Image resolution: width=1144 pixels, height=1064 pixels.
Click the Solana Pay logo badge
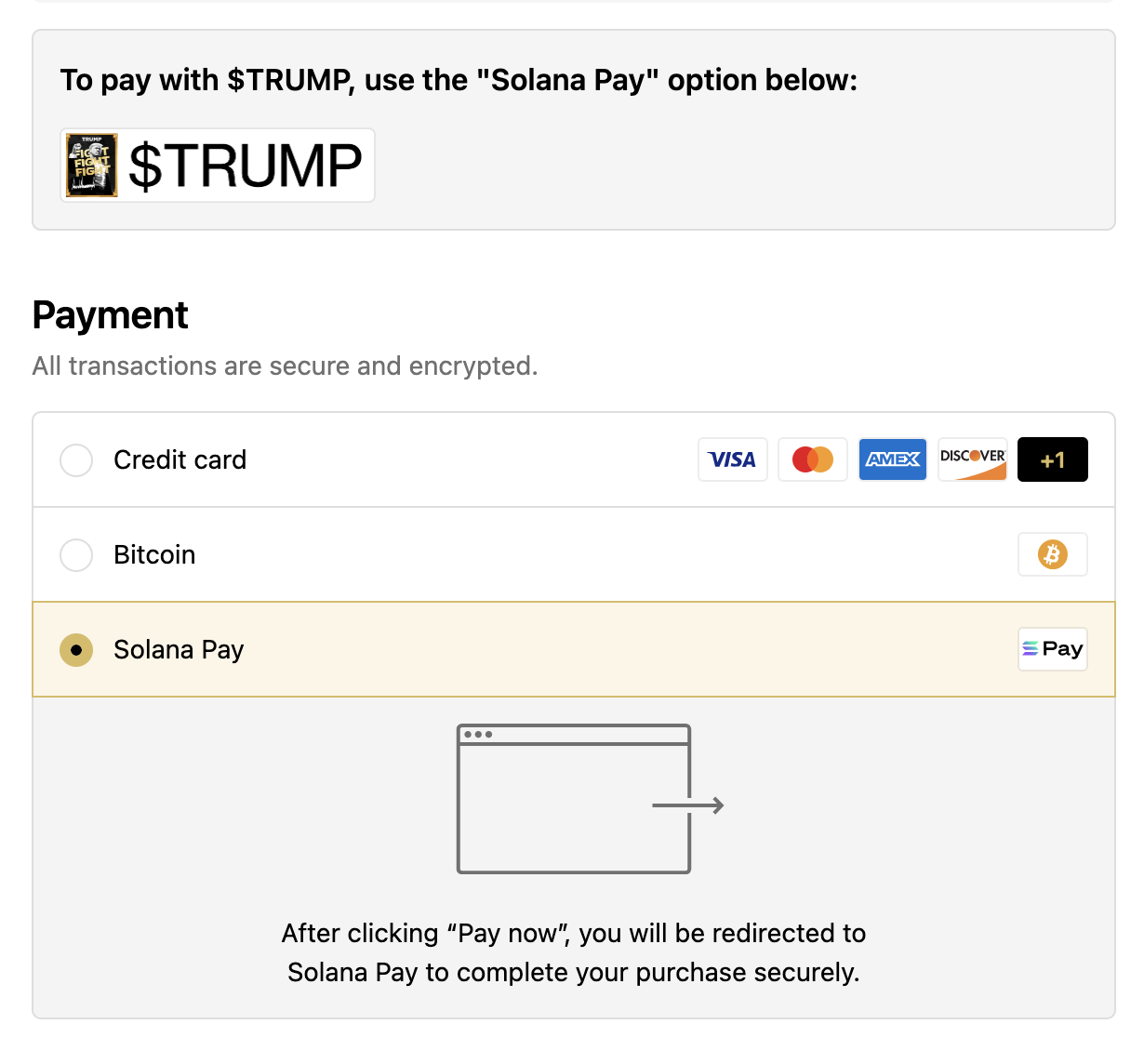click(1052, 649)
